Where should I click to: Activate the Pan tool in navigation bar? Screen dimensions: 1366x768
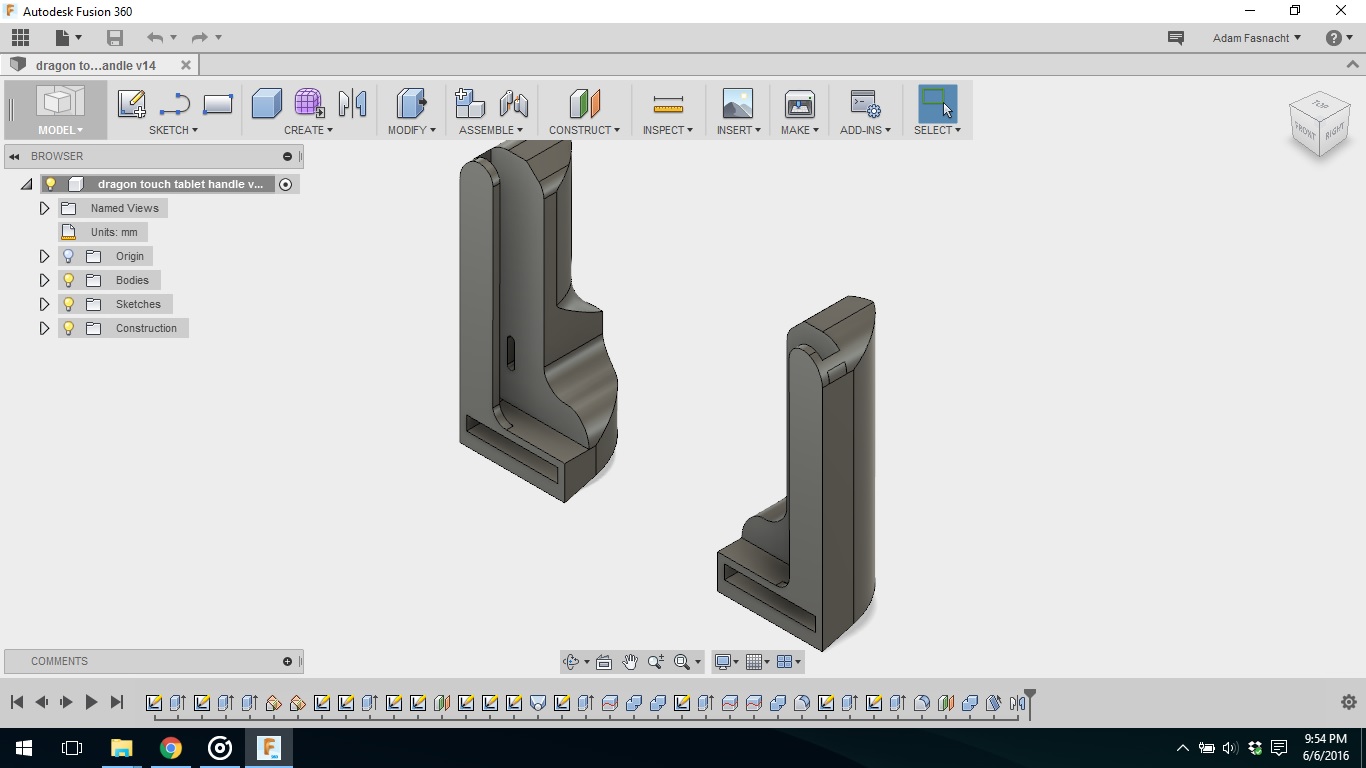630,661
